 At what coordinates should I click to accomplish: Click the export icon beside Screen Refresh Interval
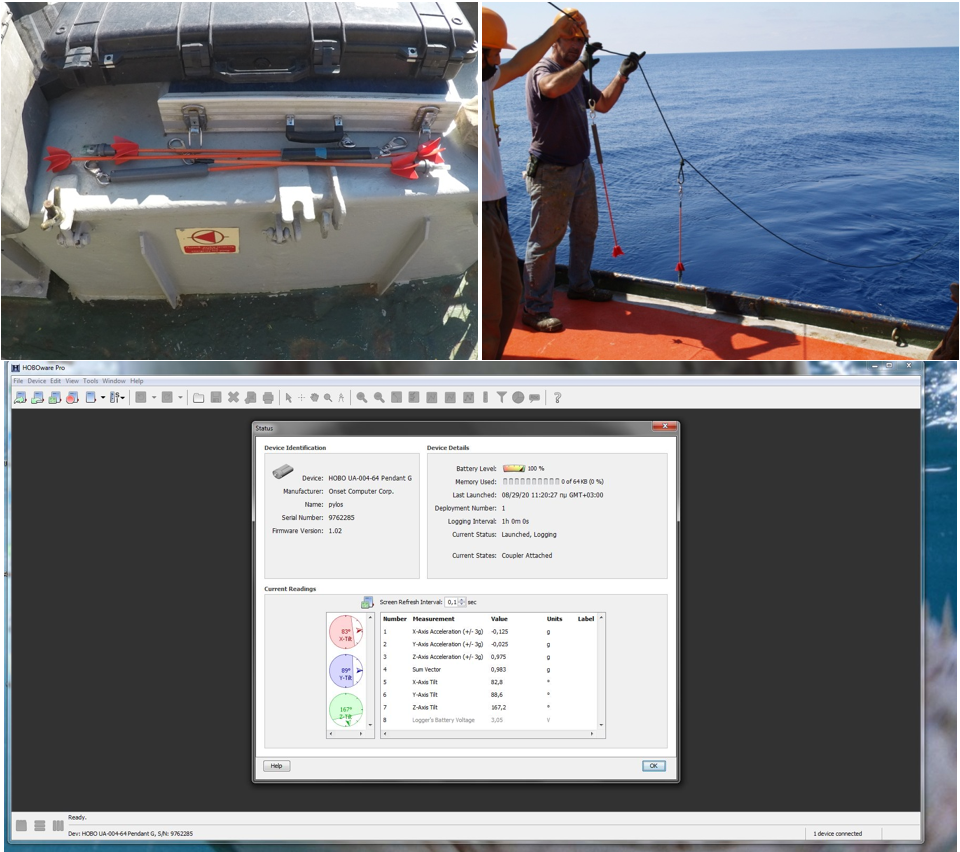tap(367, 602)
